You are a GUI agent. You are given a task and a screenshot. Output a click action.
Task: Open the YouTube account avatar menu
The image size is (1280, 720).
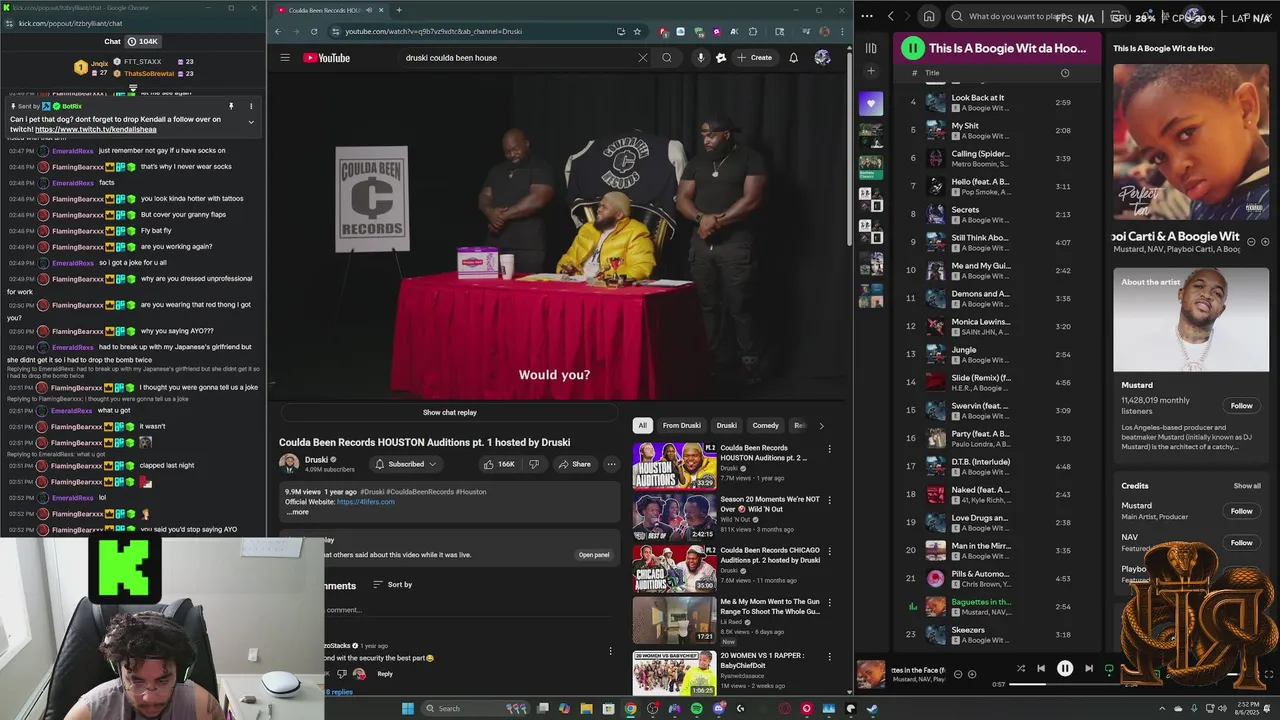pyautogui.click(x=822, y=57)
